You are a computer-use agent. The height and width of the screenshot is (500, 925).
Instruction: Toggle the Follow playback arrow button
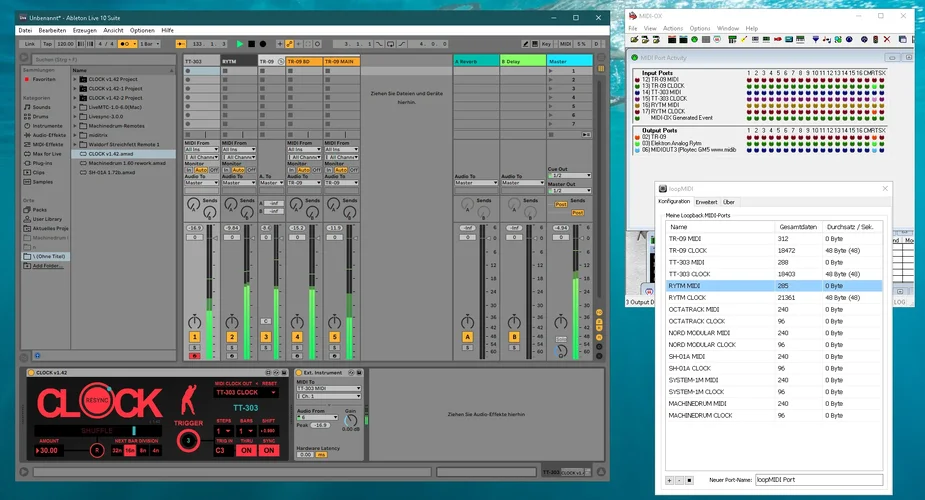pyautogui.click(x=182, y=44)
